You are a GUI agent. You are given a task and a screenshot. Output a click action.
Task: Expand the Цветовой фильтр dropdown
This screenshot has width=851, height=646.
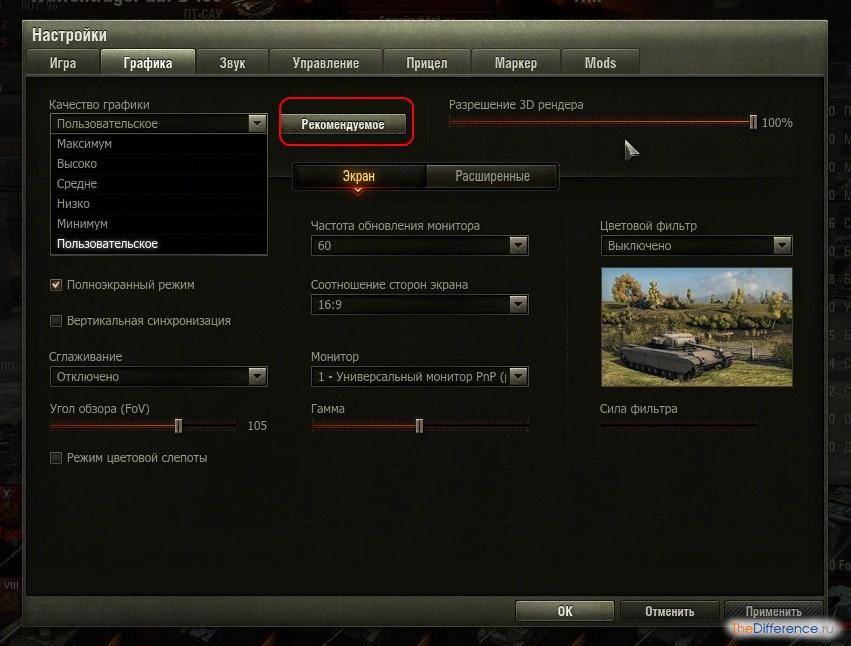782,245
